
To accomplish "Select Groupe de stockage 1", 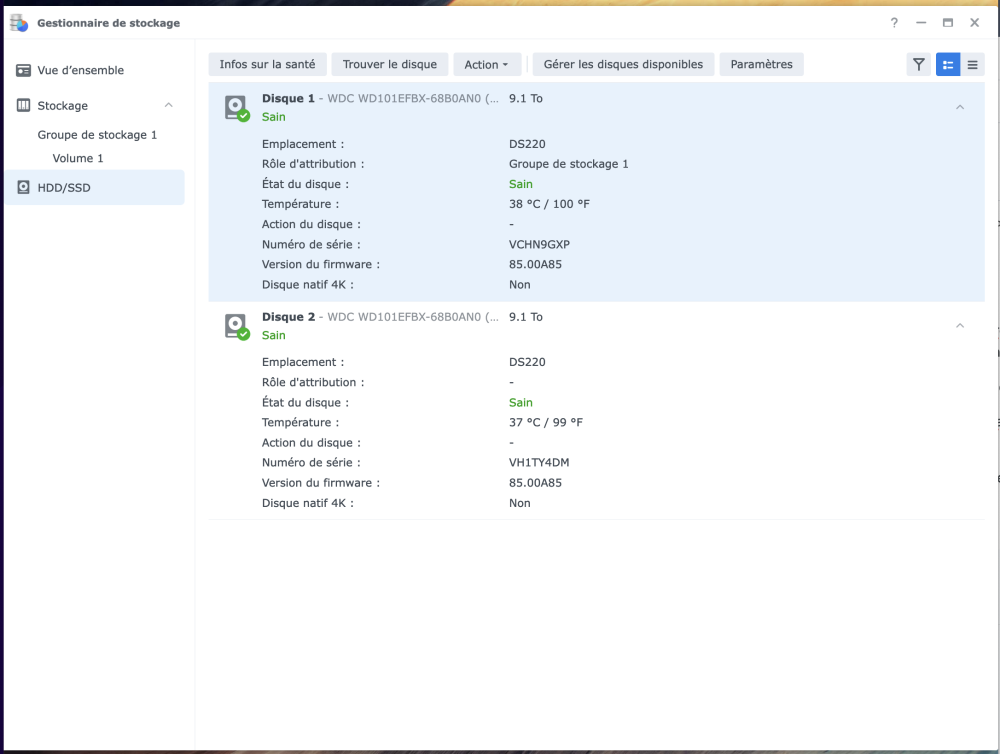I will tap(97, 135).
